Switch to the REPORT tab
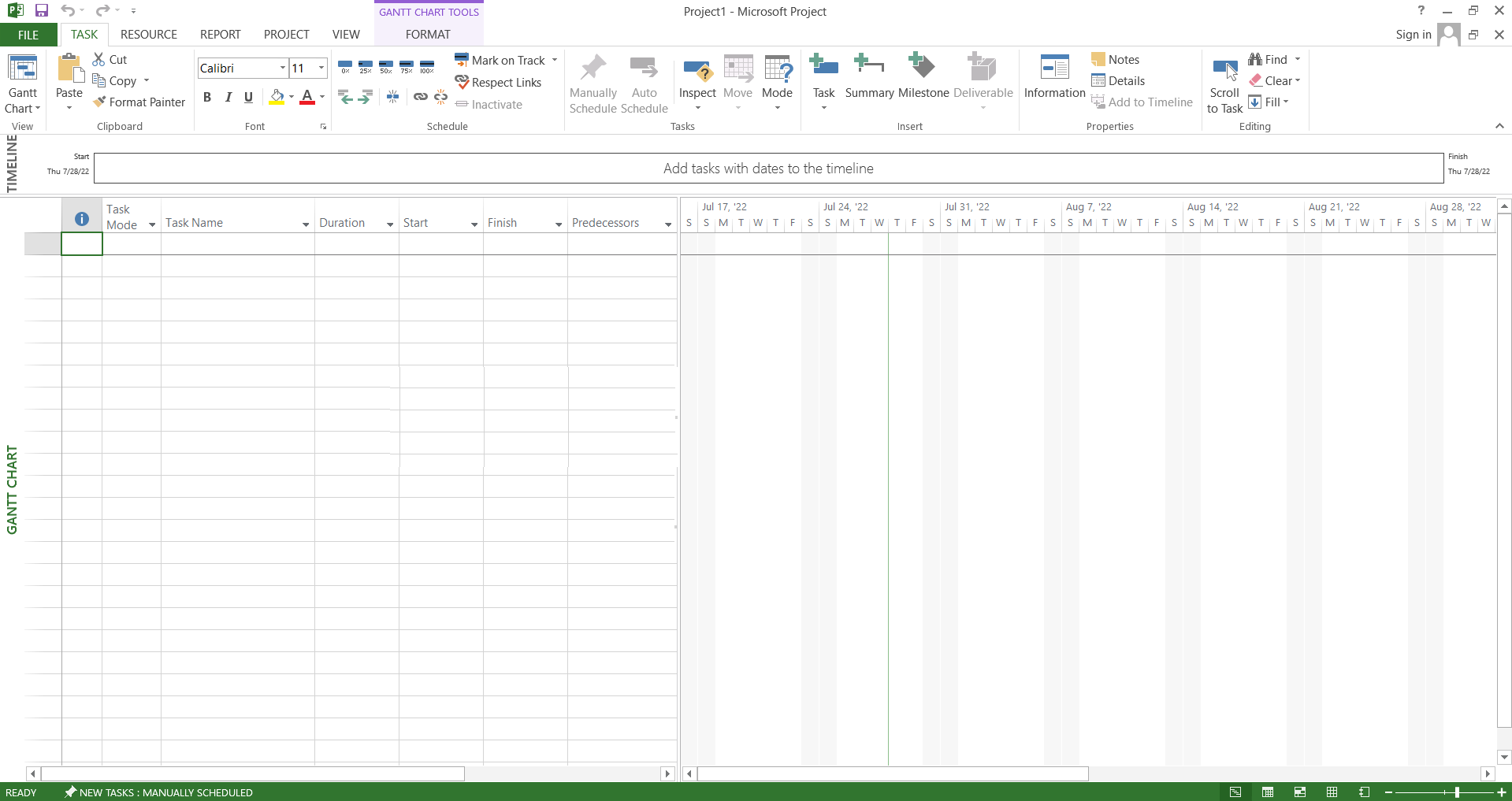 (x=221, y=35)
